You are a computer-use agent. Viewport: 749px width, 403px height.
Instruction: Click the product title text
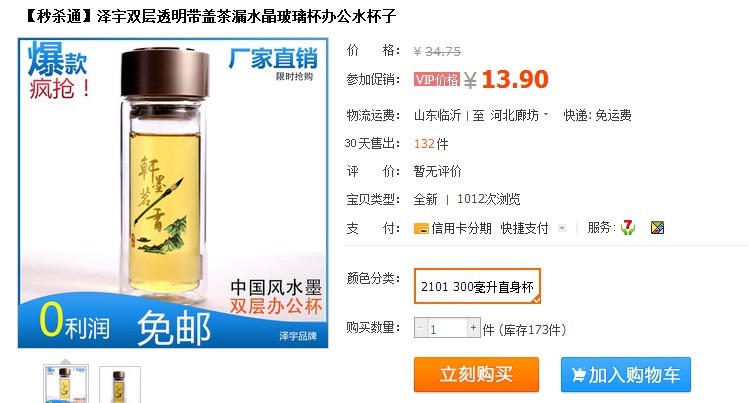(210, 16)
